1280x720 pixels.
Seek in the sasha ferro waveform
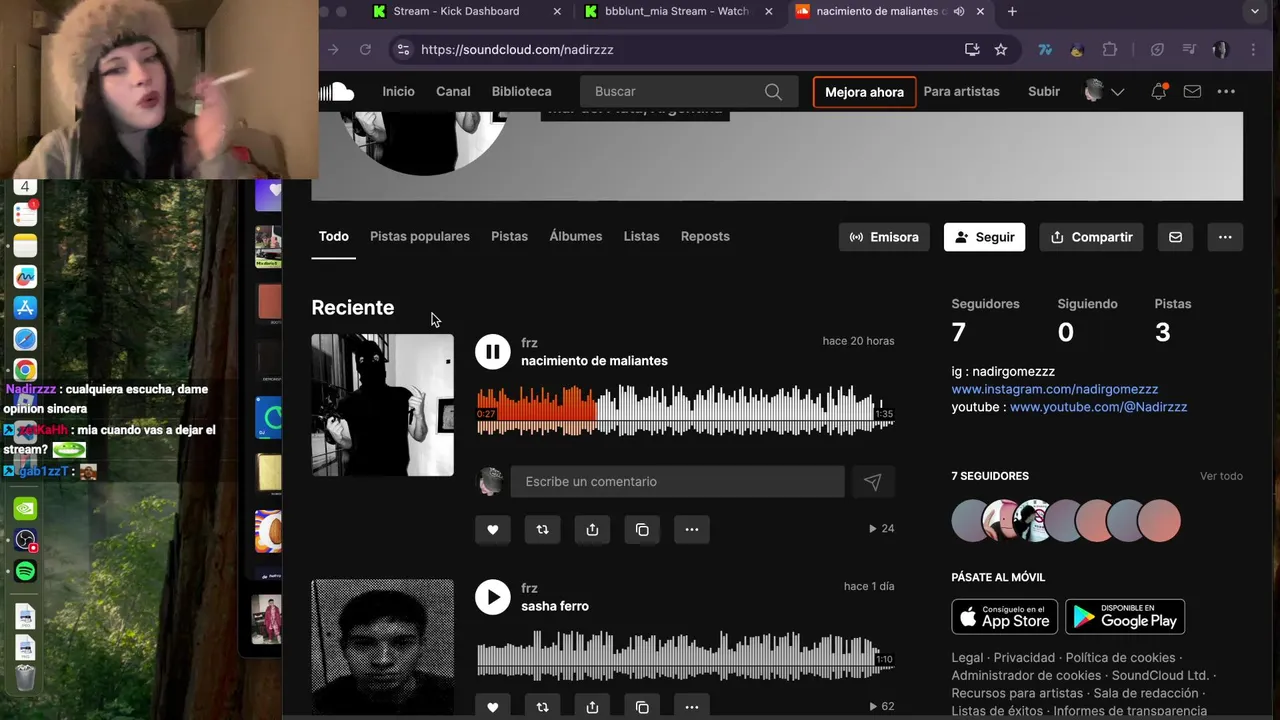tap(685, 656)
